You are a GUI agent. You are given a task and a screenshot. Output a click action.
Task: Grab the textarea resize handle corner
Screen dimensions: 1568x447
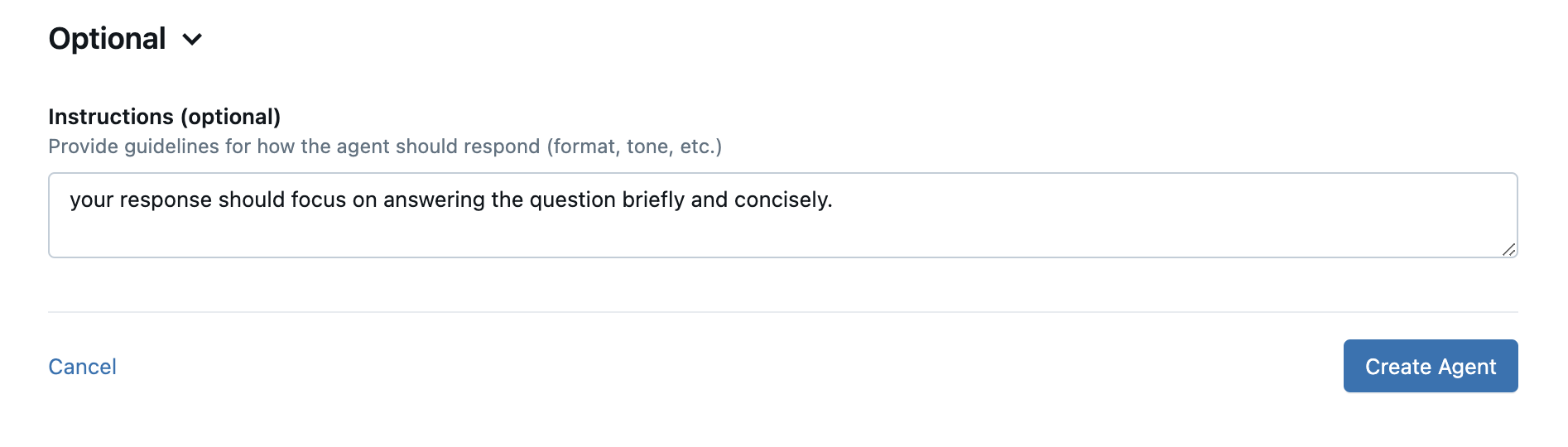(x=1508, y=249)
